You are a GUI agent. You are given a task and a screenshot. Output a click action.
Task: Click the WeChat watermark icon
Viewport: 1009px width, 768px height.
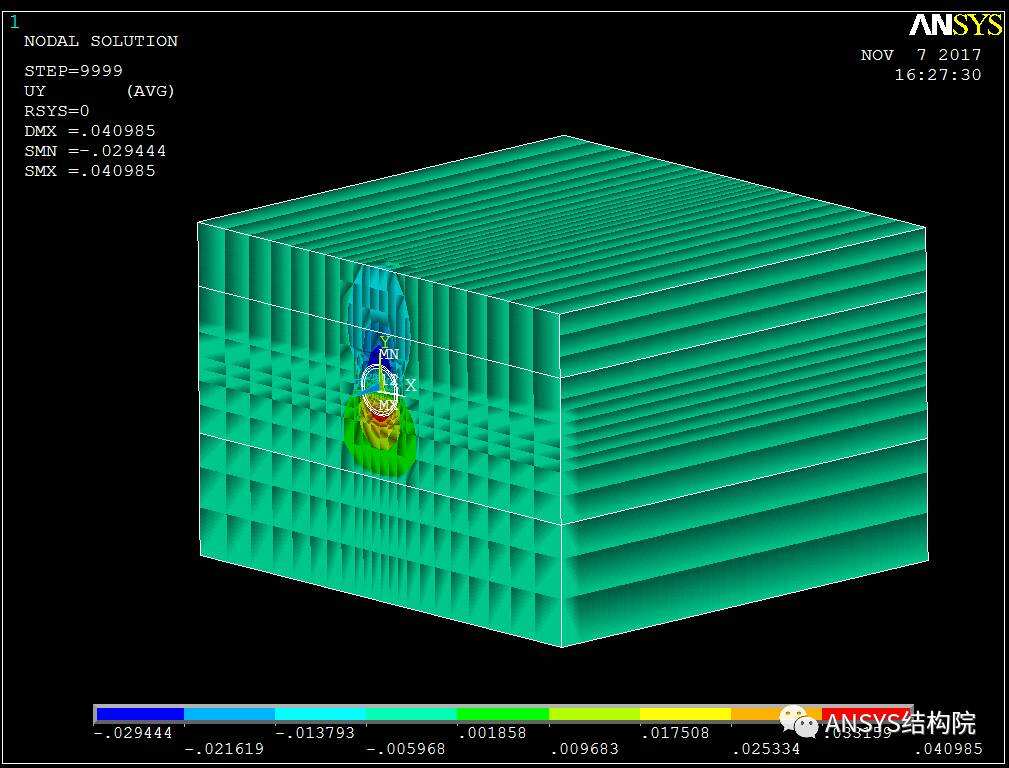coord(799,721)
